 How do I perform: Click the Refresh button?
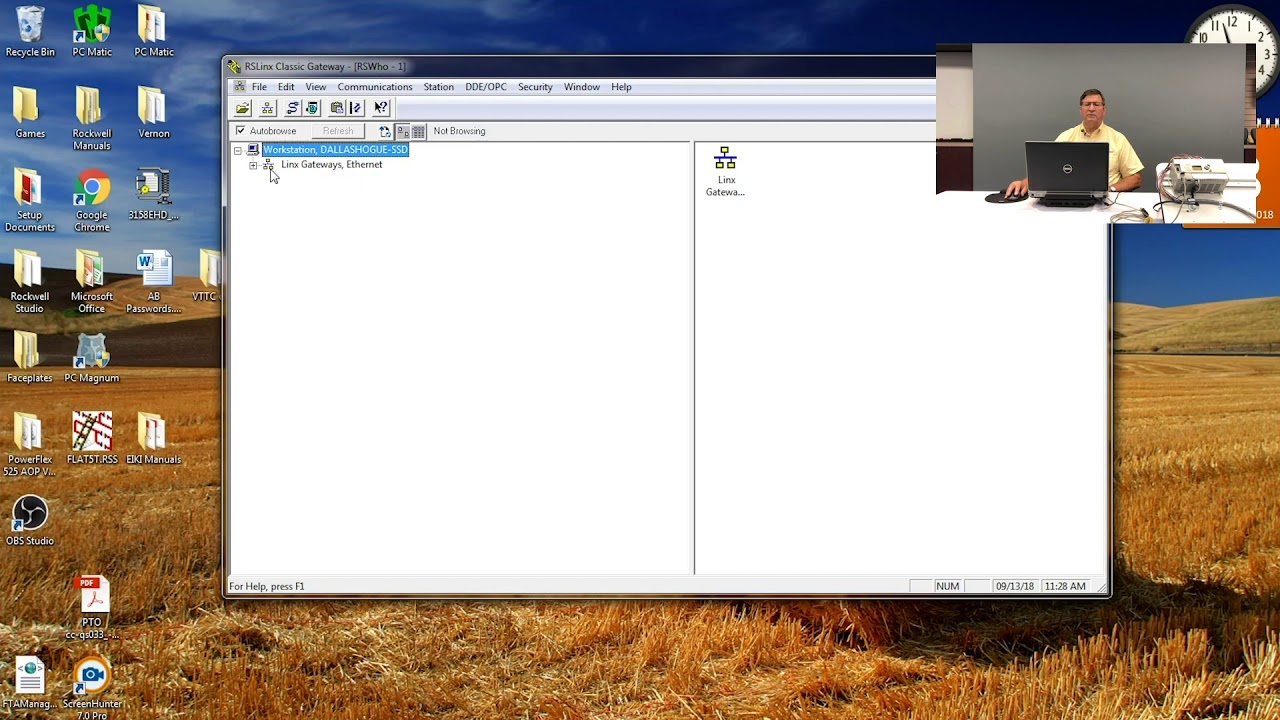338,131
